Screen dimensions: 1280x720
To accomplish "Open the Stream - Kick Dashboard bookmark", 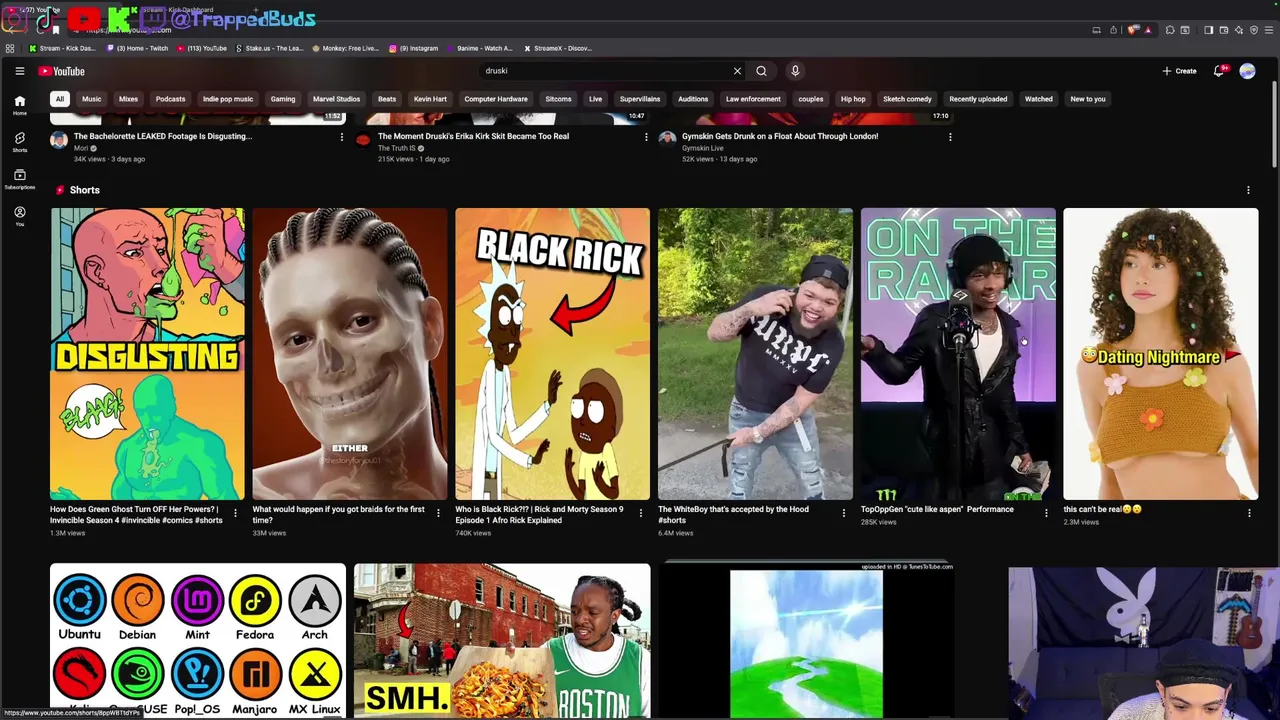I will [62, 48].
